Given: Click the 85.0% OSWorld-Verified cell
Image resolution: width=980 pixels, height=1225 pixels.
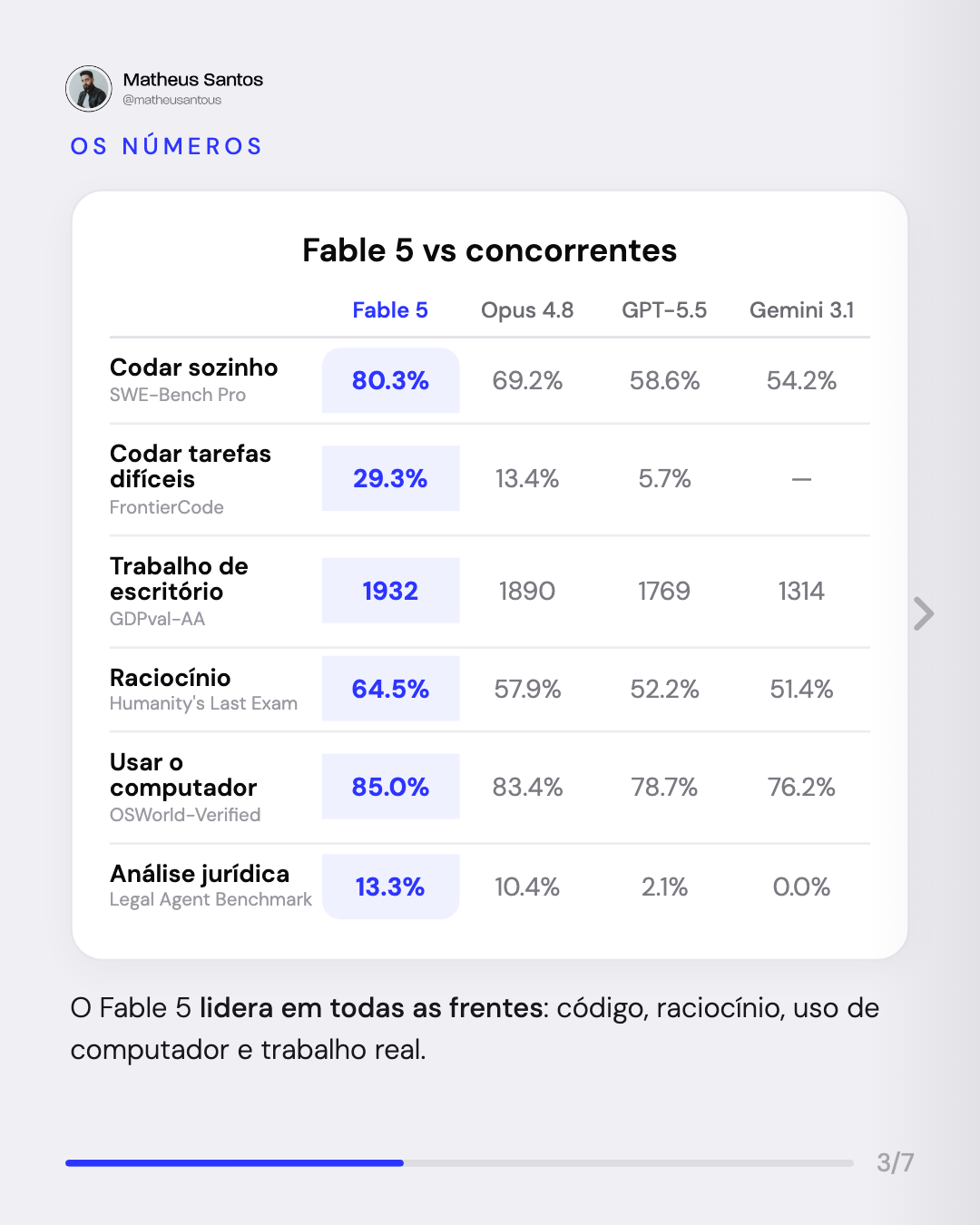Looking at the screenshot, I should (391, 787).
